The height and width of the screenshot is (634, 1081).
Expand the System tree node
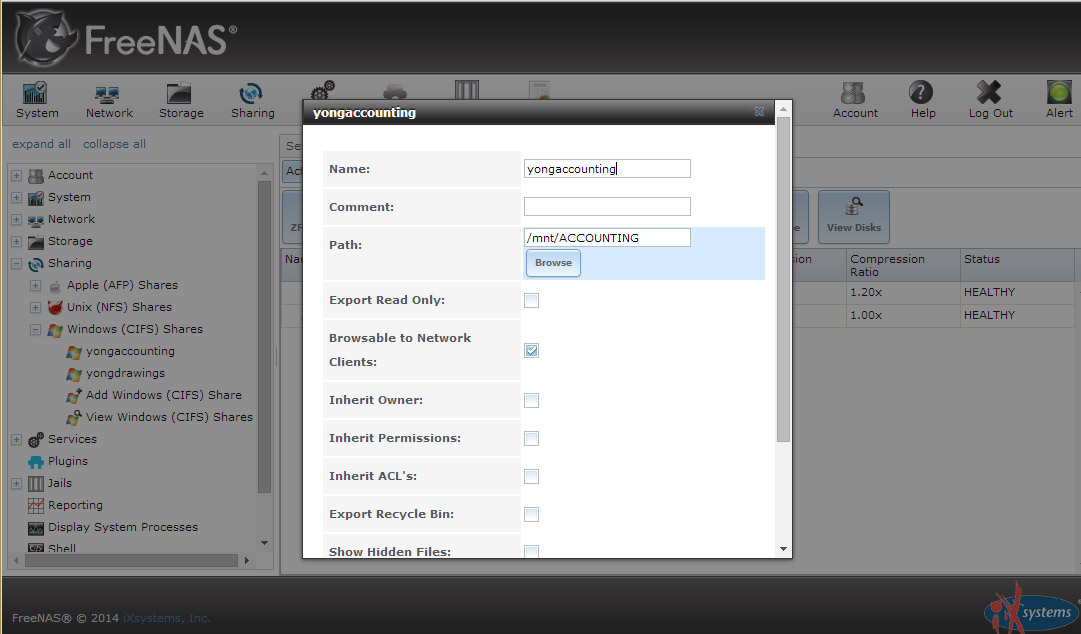[x=17, y=198]
